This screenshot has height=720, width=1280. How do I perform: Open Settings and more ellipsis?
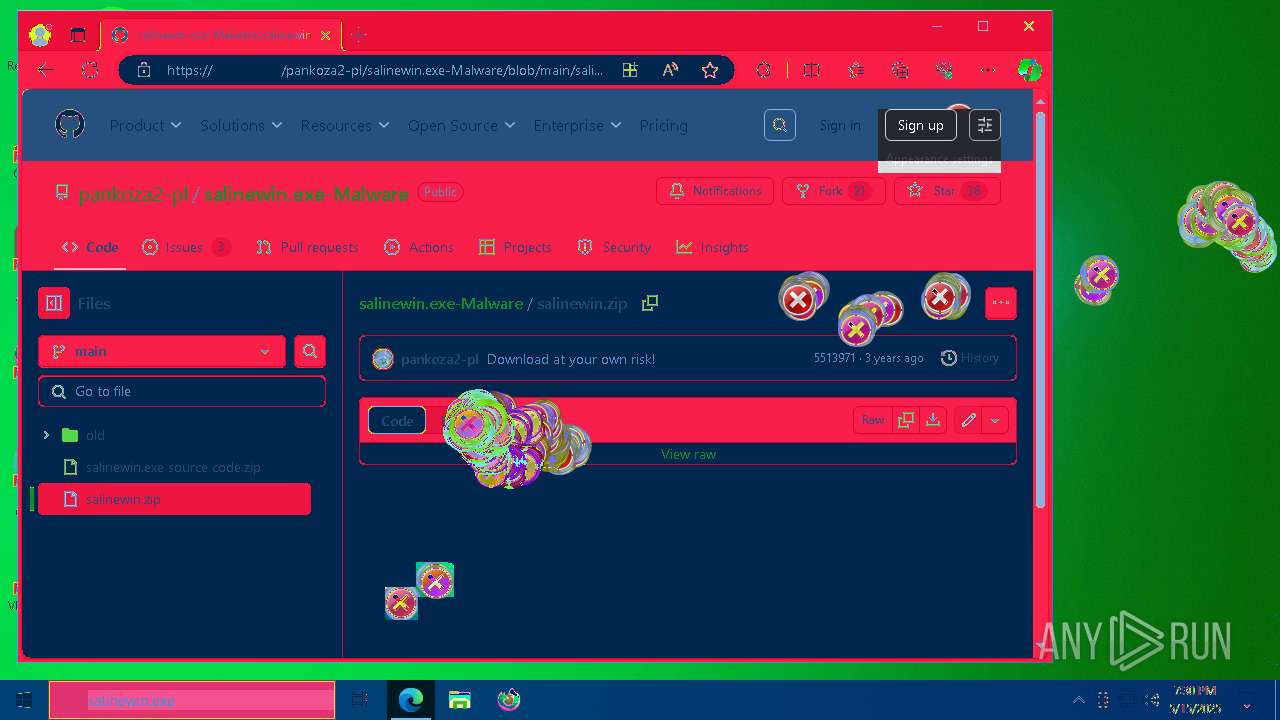point(988,70)
